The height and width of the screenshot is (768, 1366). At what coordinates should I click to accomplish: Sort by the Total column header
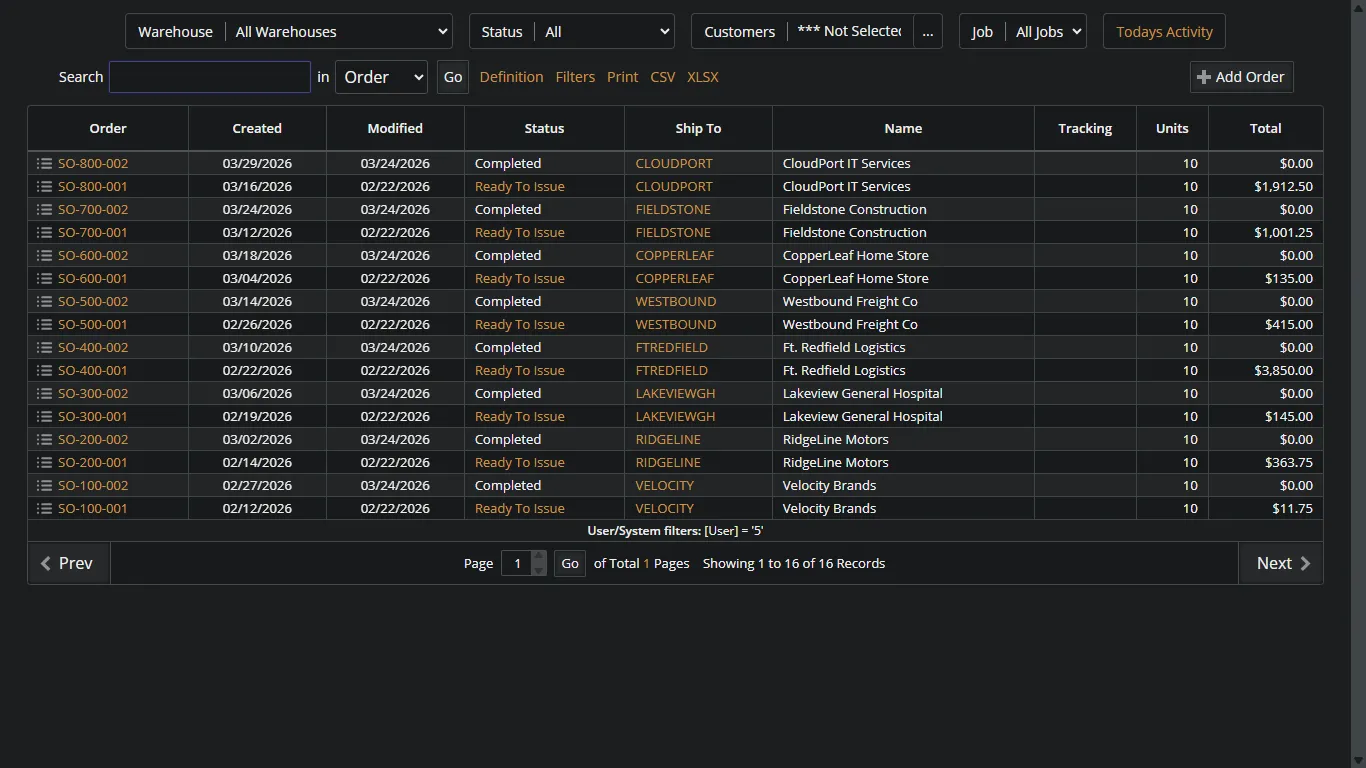point(1265,128)
